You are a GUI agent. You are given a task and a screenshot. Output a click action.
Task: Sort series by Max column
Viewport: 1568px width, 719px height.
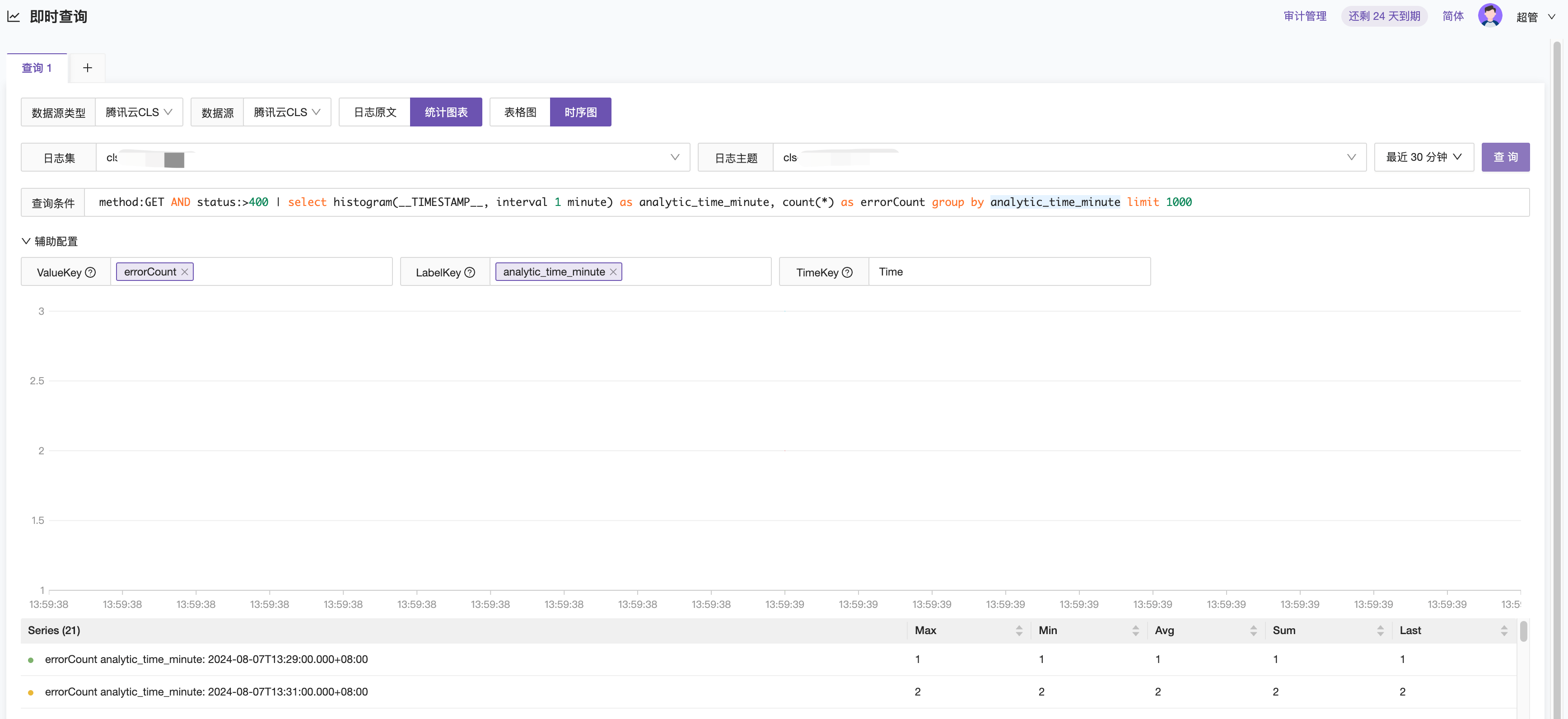(1018, 630)
